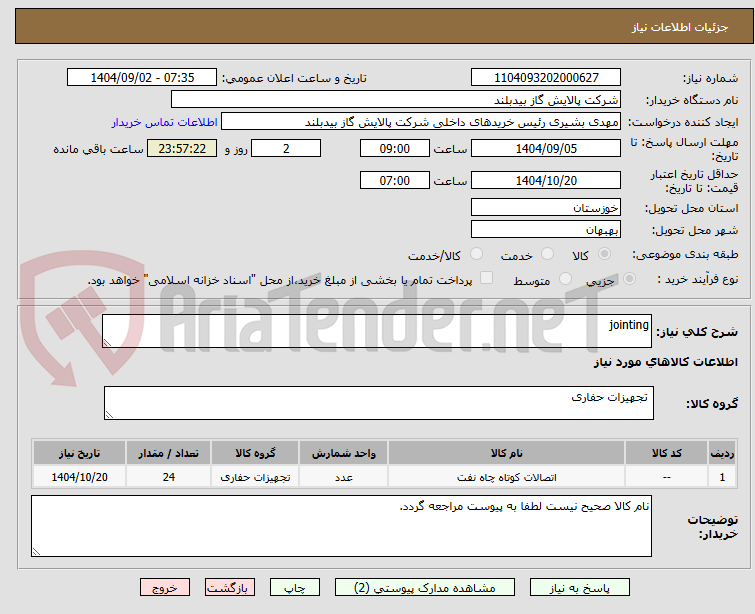This screenshot has width=755, height=614.
Task: Select the کالا/خدمت radio button
Action: pyautogui.click(x=476, y=254)
